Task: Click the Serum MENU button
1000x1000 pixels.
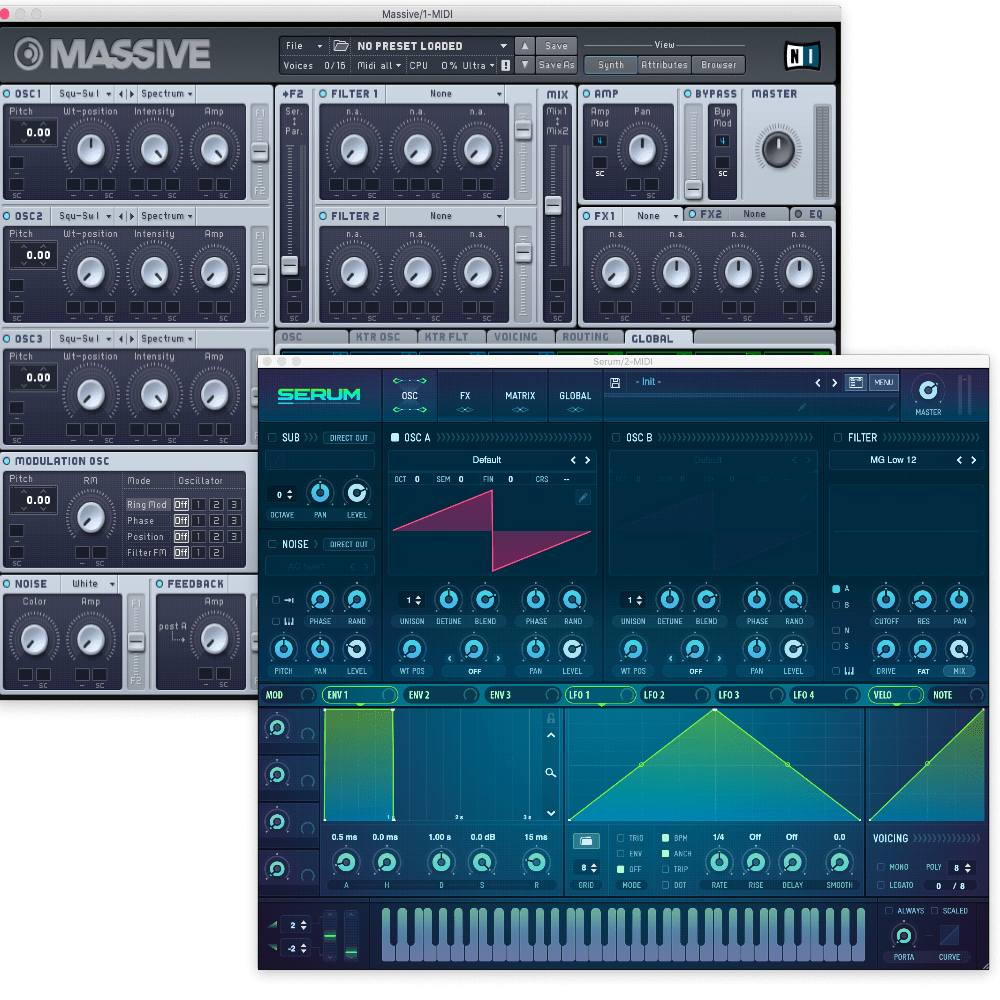Action: pos(884,382)
